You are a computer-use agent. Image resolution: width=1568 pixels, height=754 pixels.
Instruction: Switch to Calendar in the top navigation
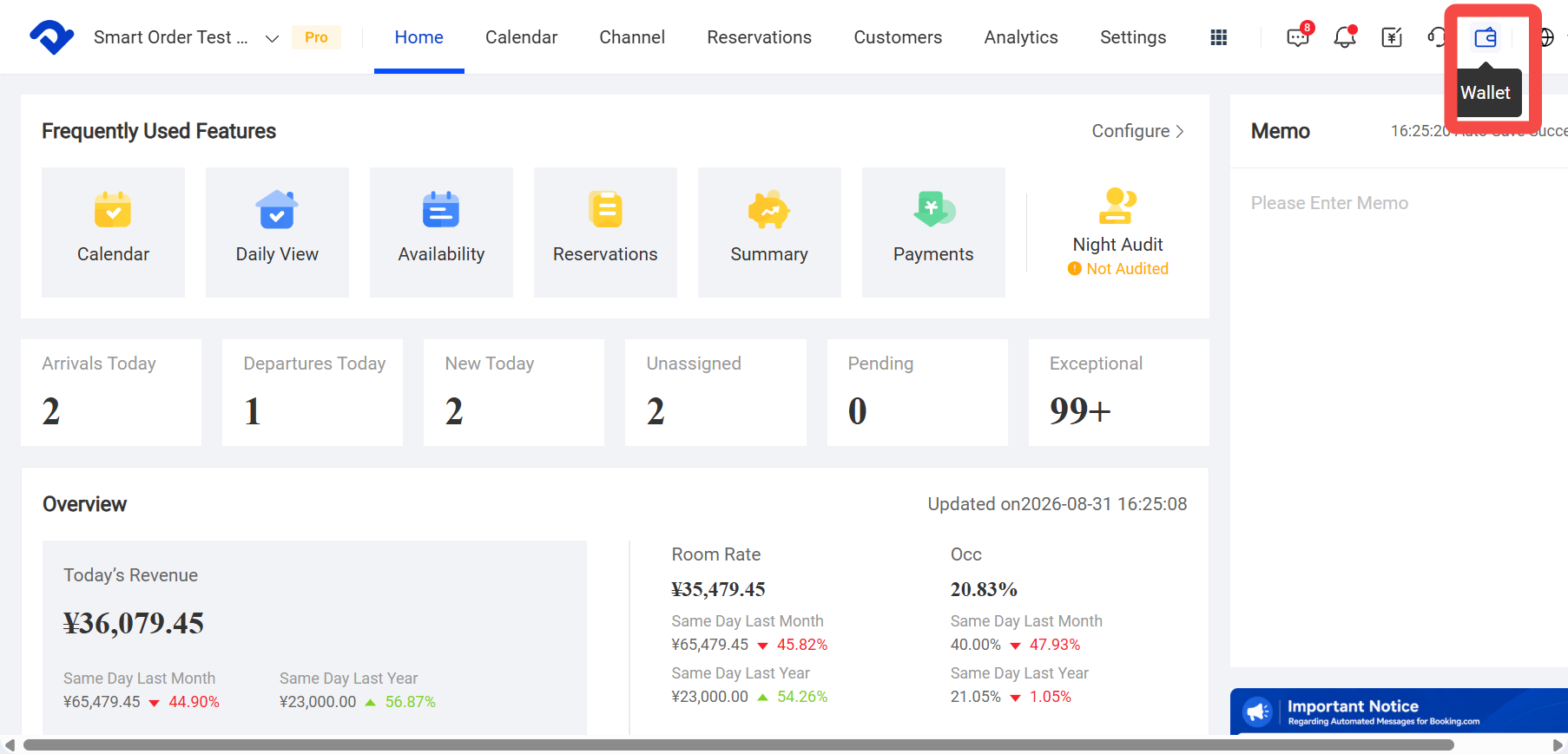tap(521, 37)
